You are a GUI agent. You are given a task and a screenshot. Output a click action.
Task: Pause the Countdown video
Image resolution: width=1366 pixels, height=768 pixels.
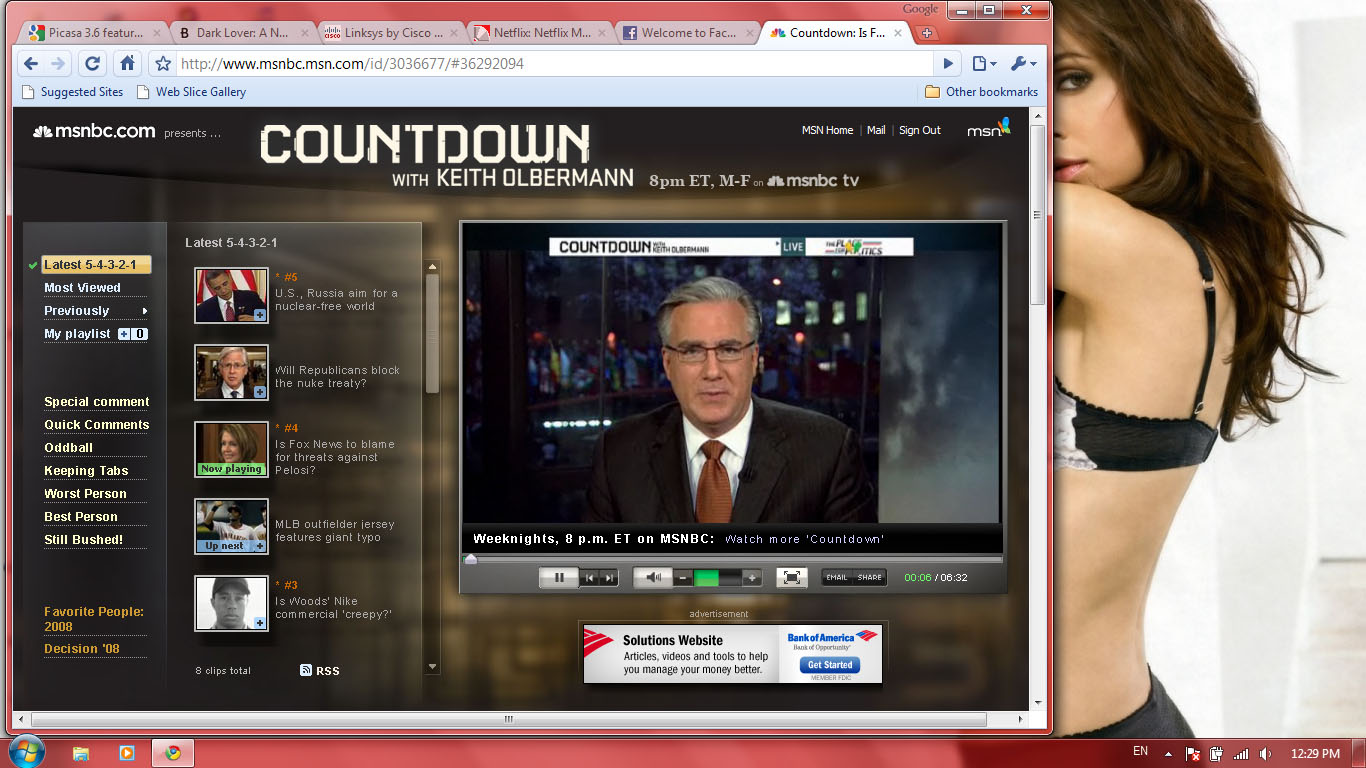(x=559, y=577)
